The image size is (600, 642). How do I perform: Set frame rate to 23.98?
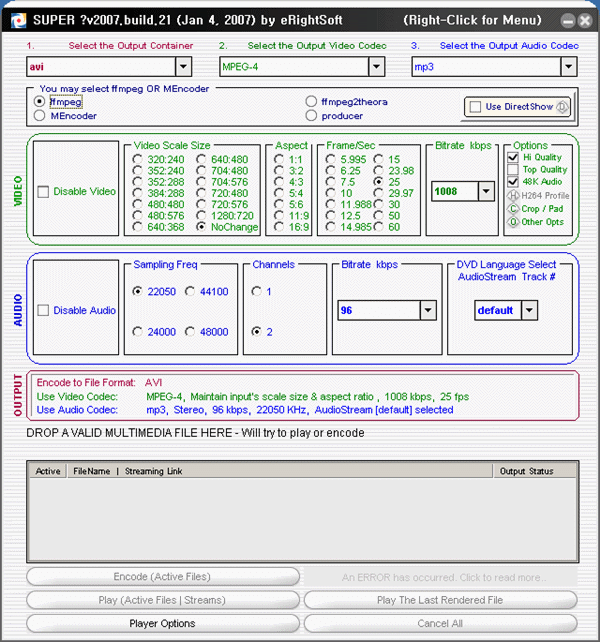378,170
